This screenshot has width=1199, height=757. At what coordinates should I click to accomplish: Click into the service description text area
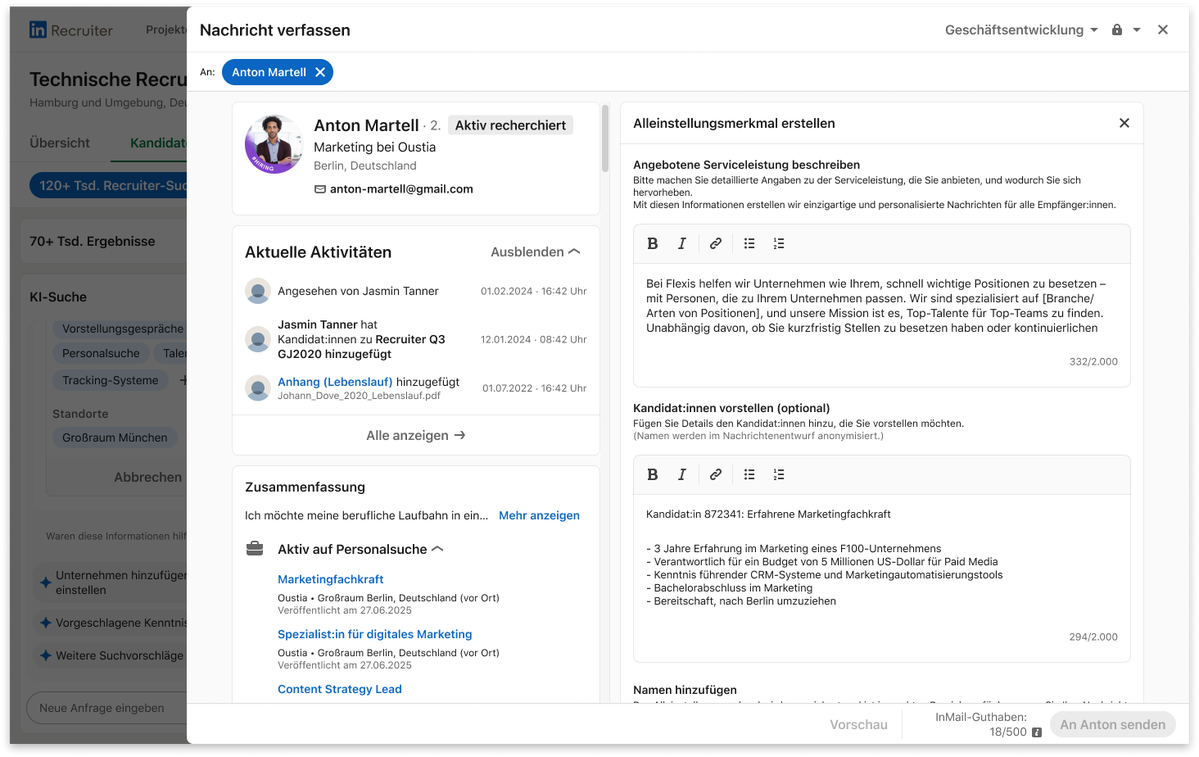click(882, 325)
